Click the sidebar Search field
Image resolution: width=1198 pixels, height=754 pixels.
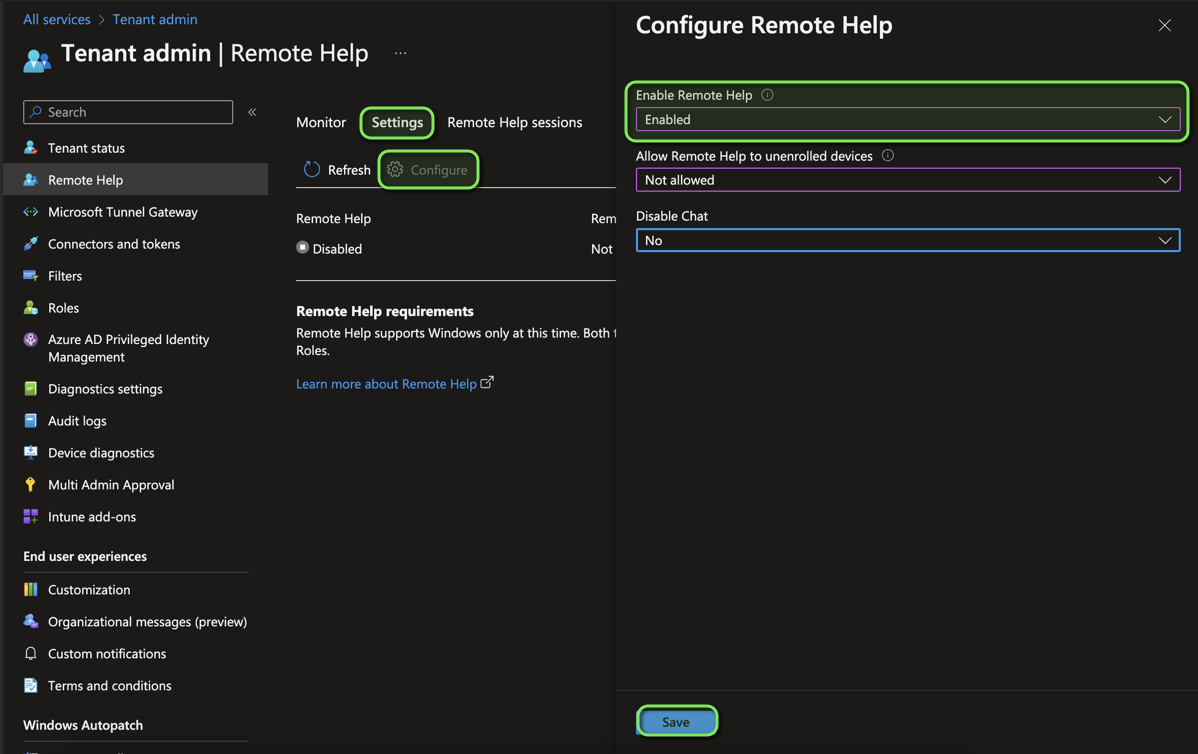[x=128, y=112]
